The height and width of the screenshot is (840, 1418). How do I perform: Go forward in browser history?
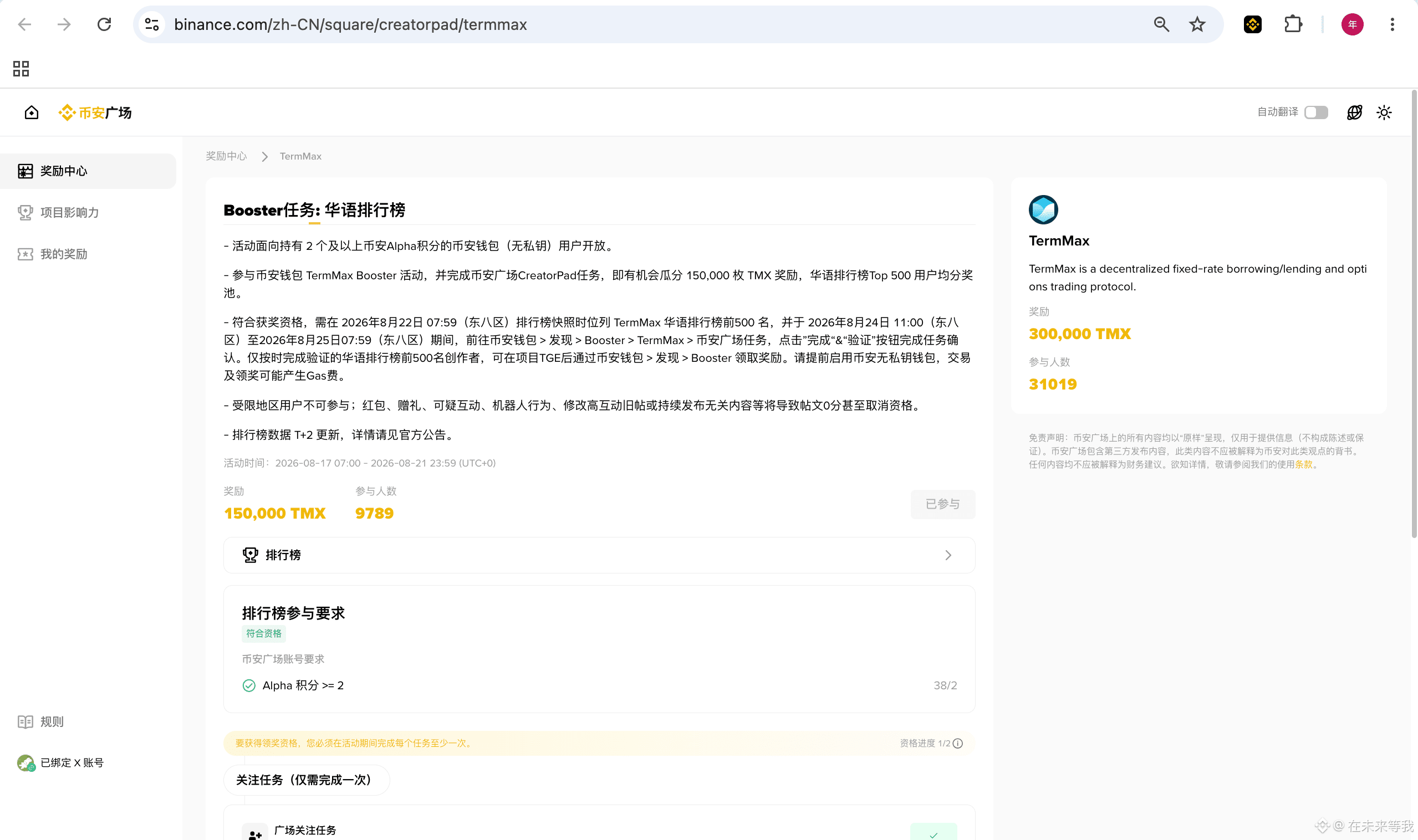coord(64,24)
